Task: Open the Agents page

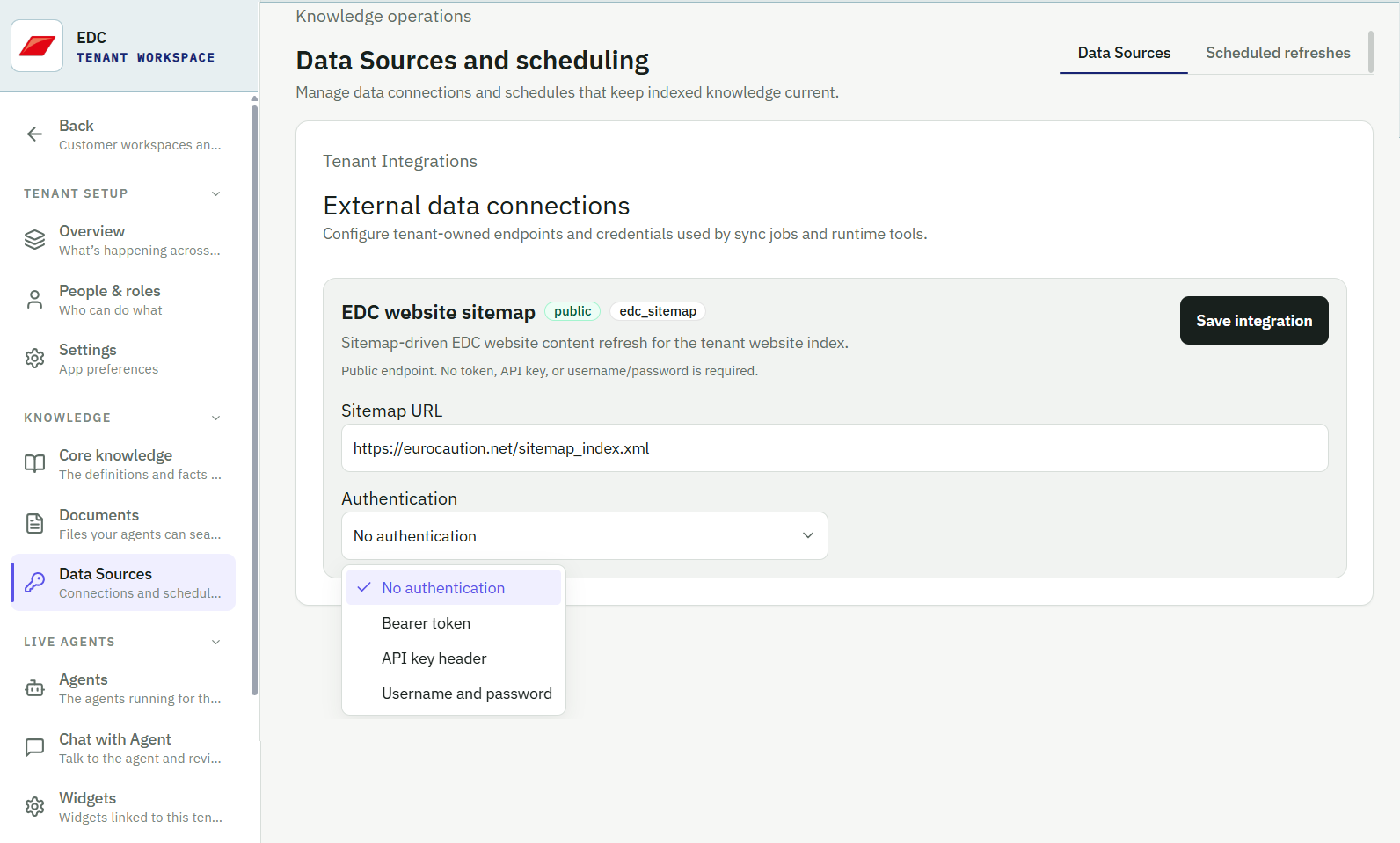Action: 123,688
